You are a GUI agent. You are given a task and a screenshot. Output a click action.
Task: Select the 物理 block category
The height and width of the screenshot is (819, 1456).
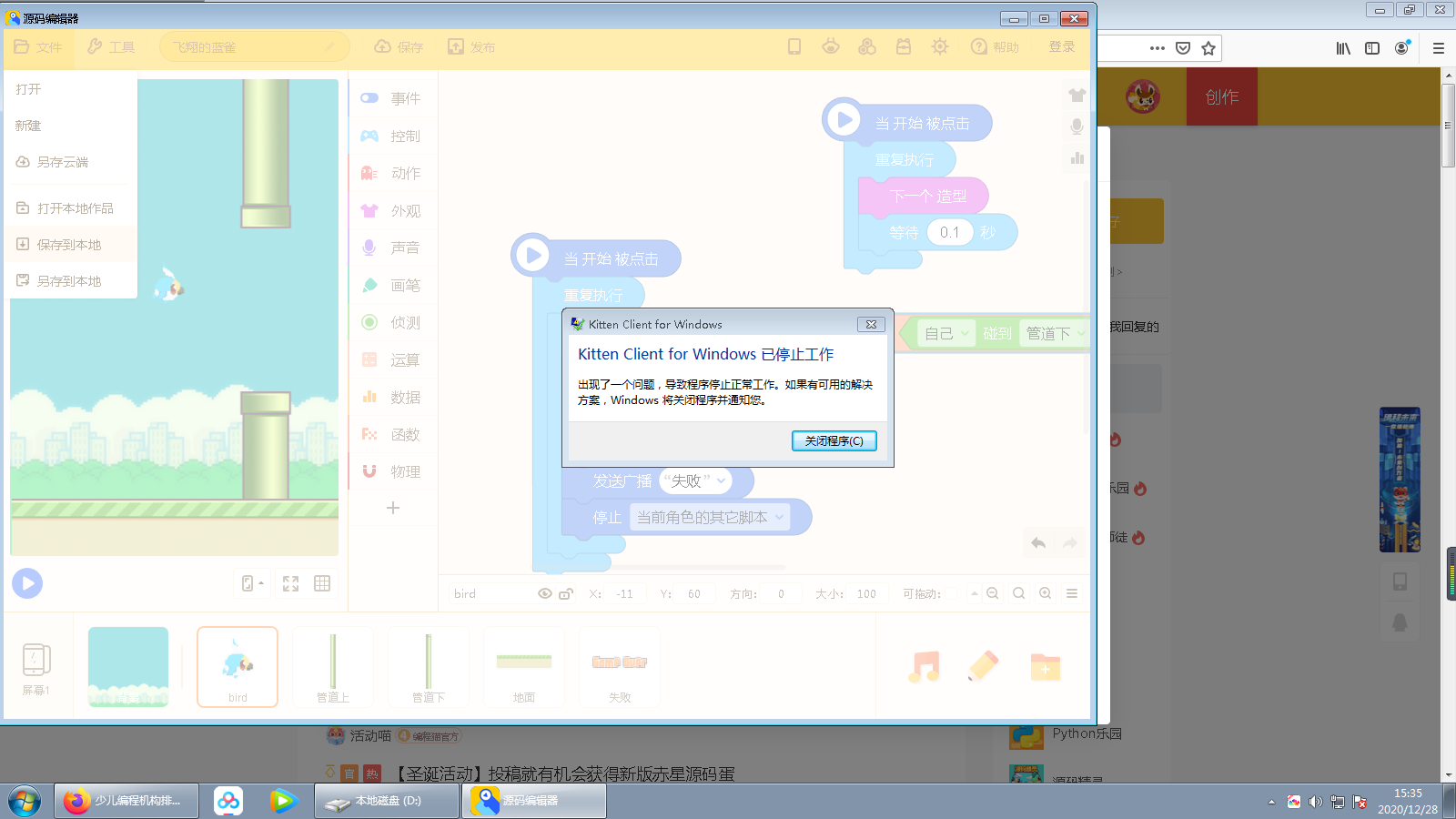pyautogui.click(x=393, y=471)
